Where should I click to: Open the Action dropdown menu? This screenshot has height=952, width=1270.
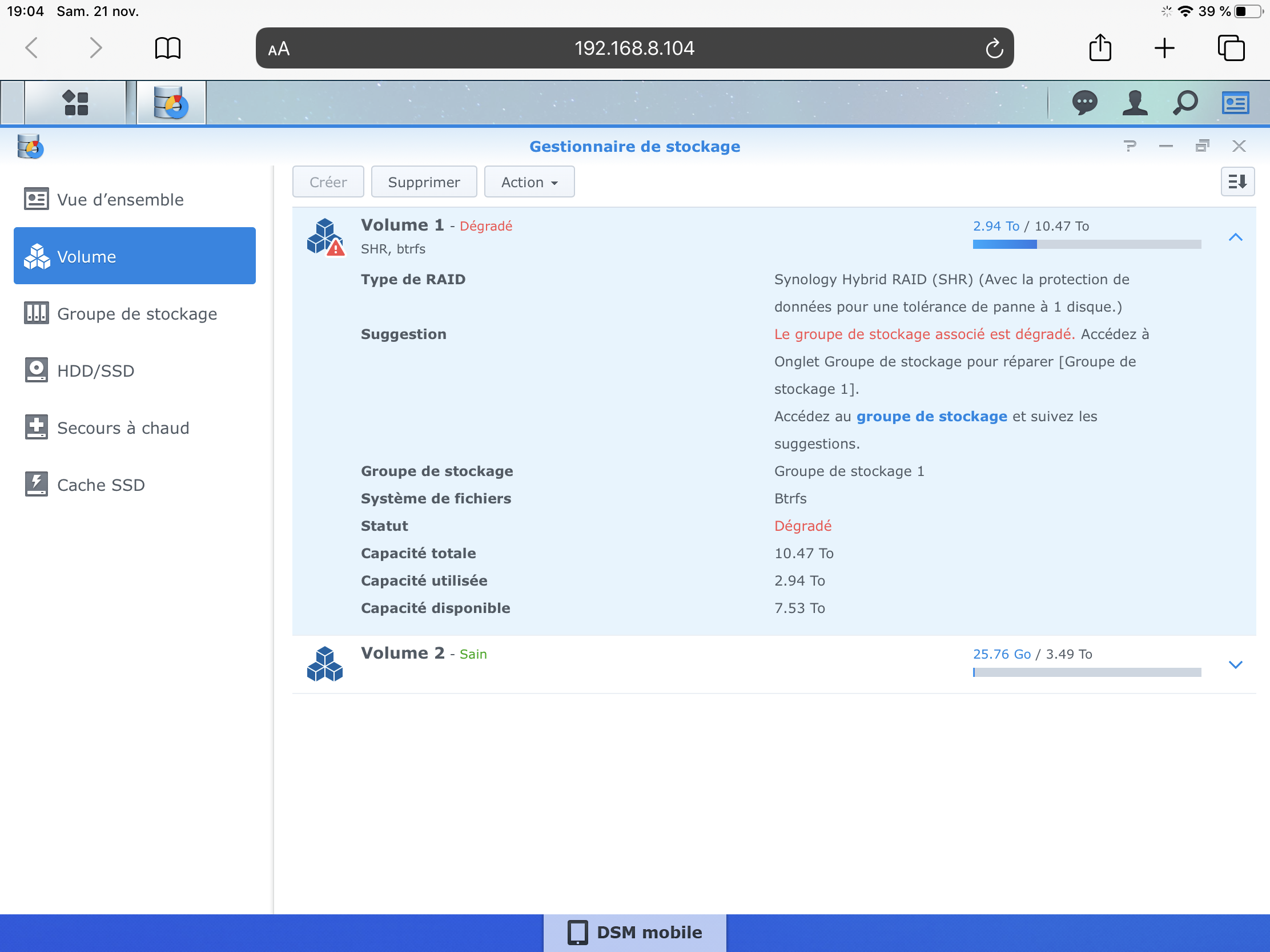[x=529, y=182]
